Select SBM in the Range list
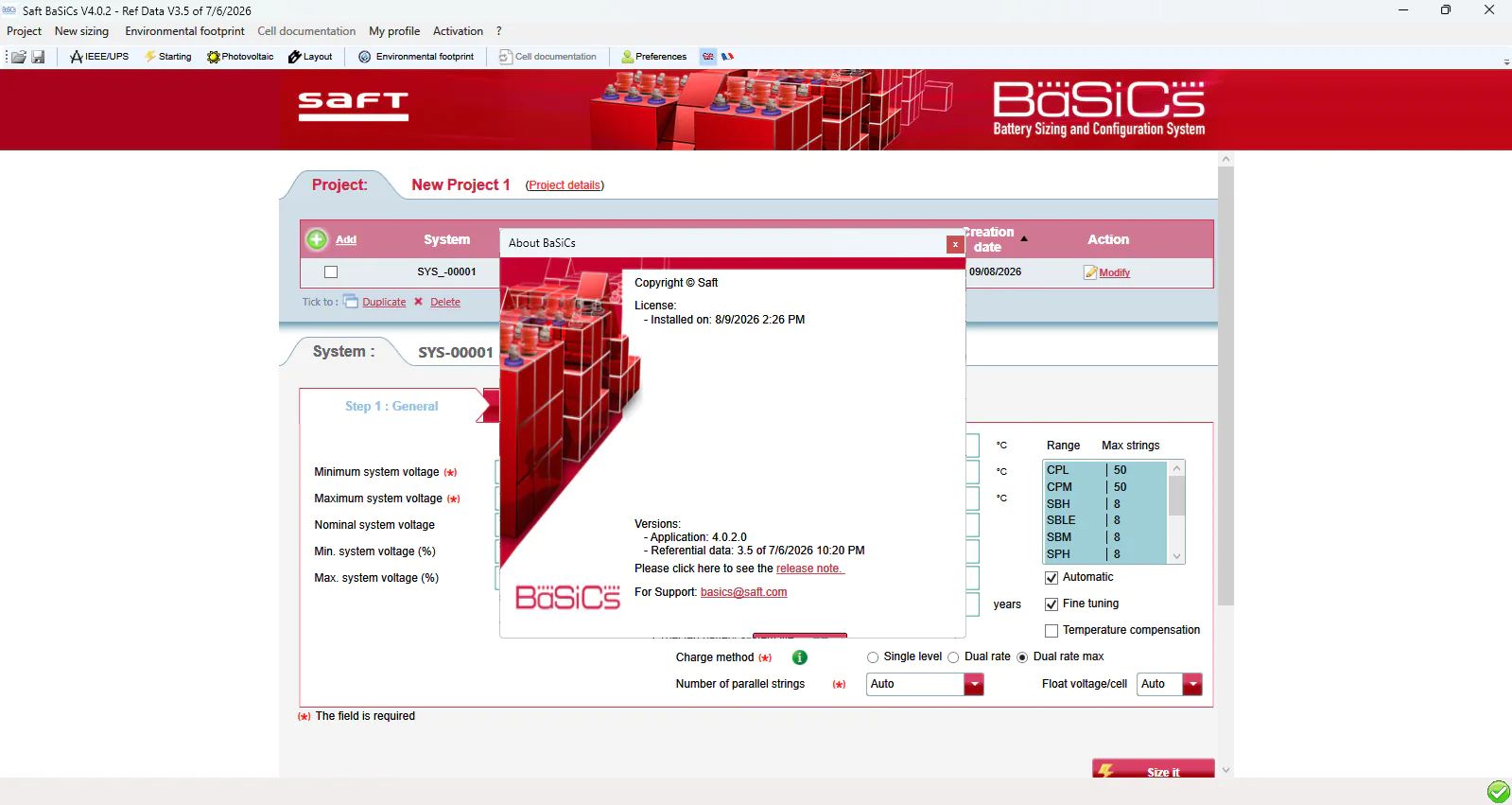This screenshot has height=805, width=1512. [1105, 537]
